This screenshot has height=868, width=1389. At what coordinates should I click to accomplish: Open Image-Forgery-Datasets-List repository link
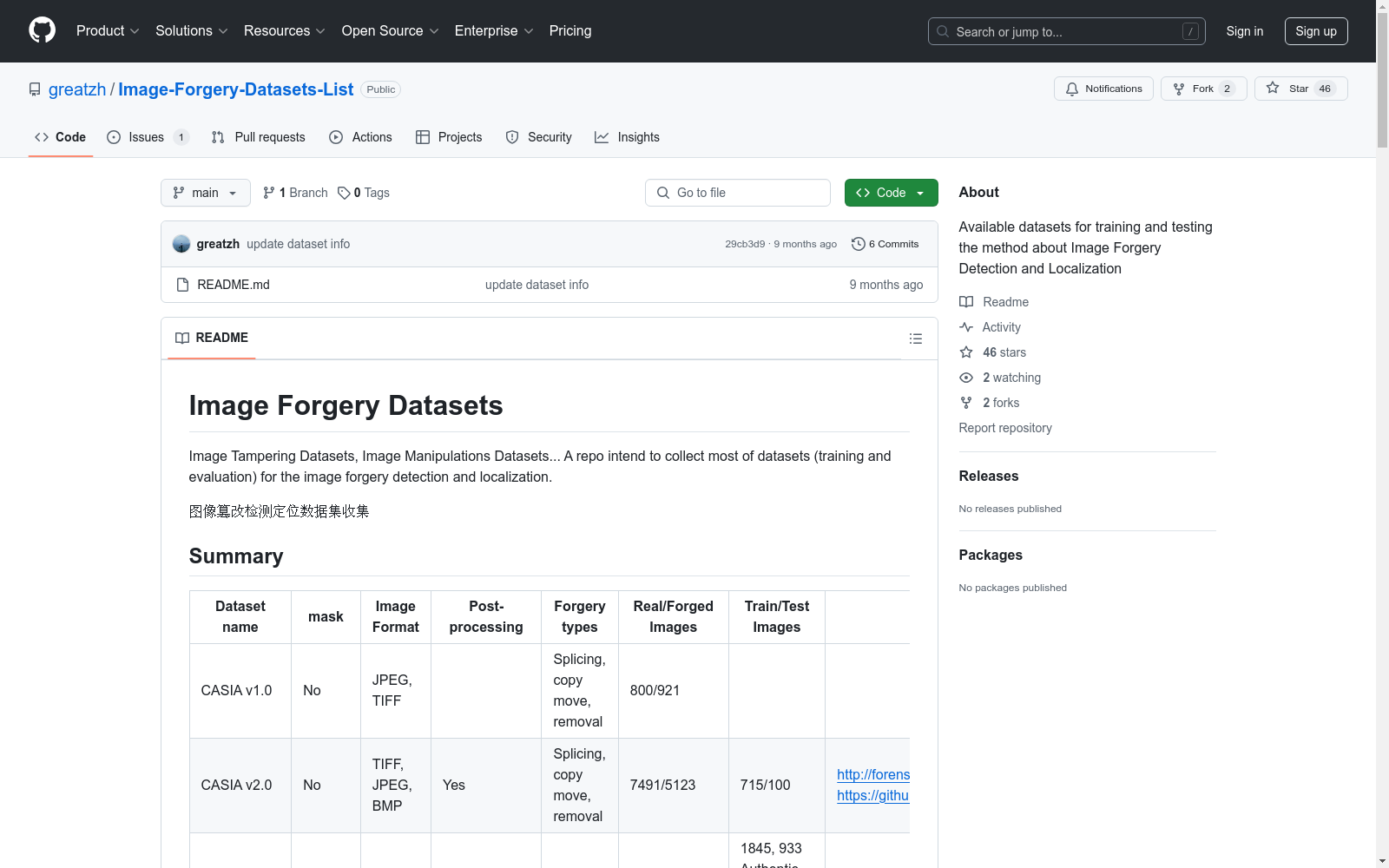tap(236, 89)
